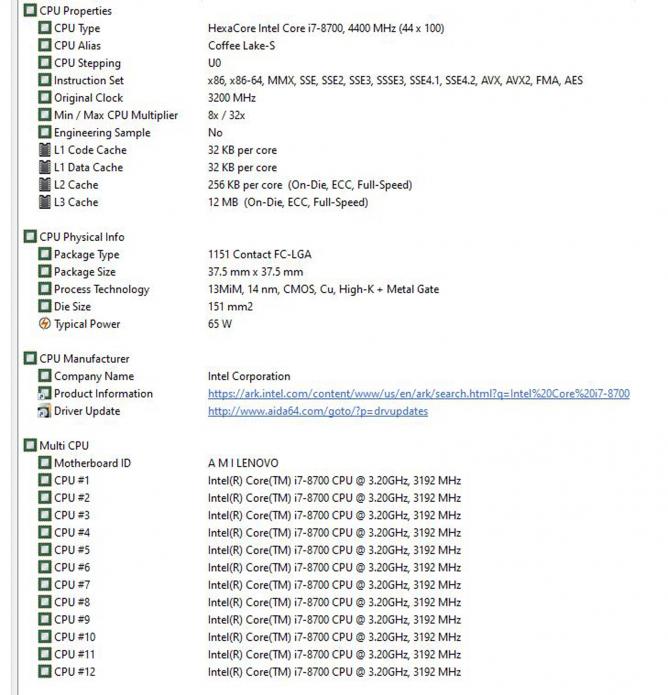The image size is (668, 695).
Task: Click the cache chip icon beside L3 Cache
Action: (45, 202)
